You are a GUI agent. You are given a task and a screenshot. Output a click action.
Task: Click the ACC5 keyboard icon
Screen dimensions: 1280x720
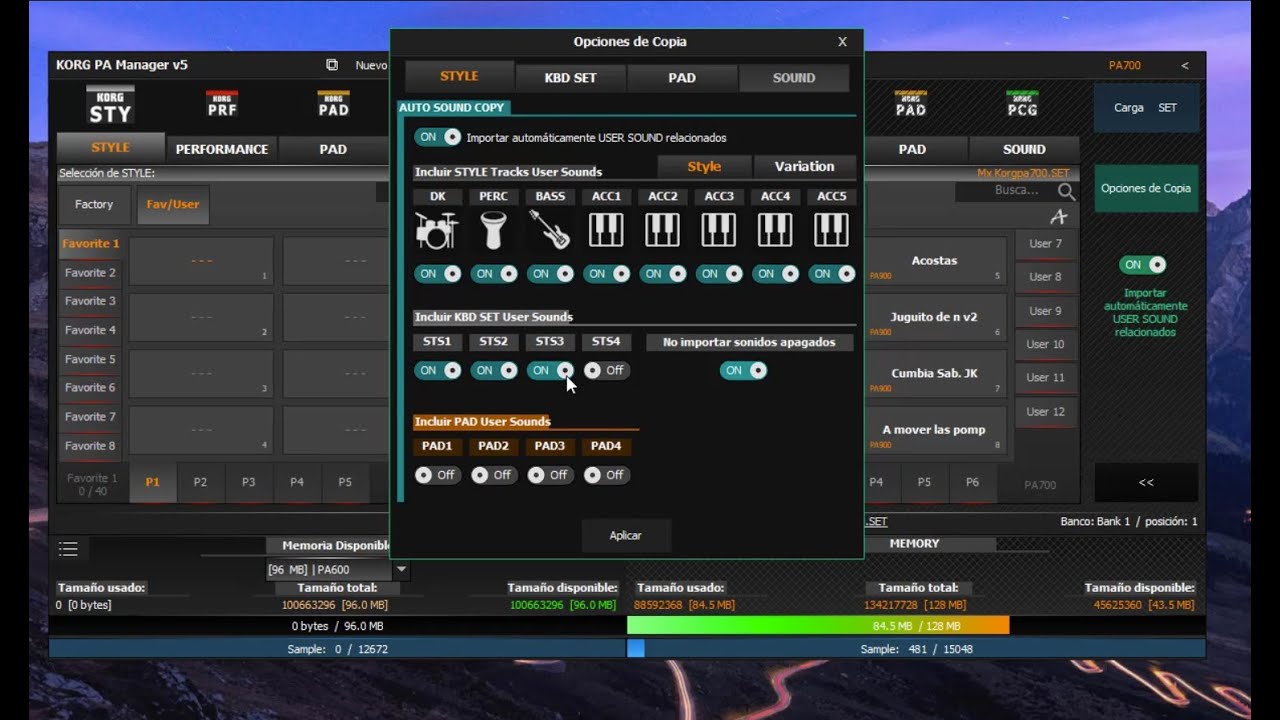[x=831, y=230]
